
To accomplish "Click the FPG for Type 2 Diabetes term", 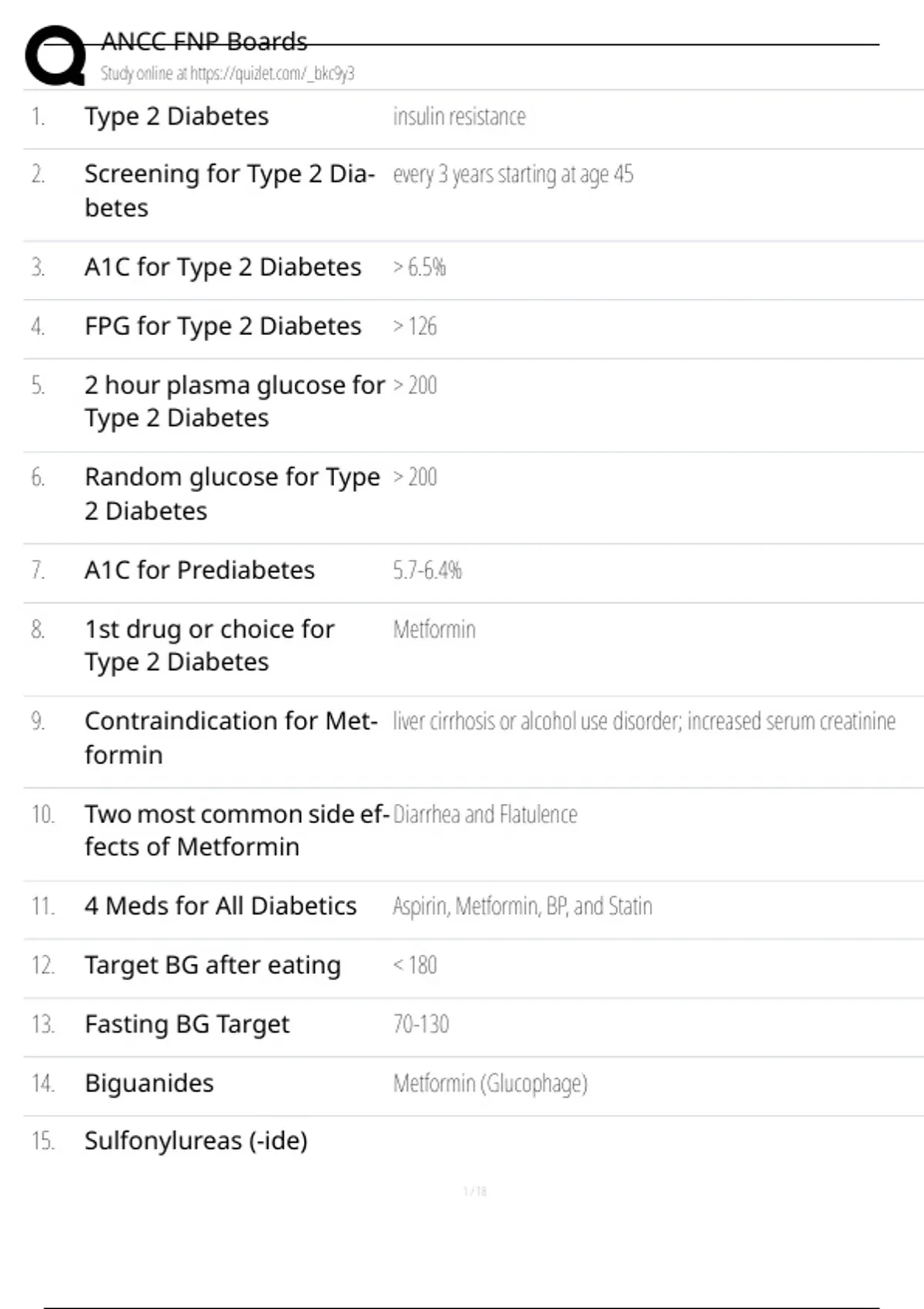I will click(x=223, y=326).
